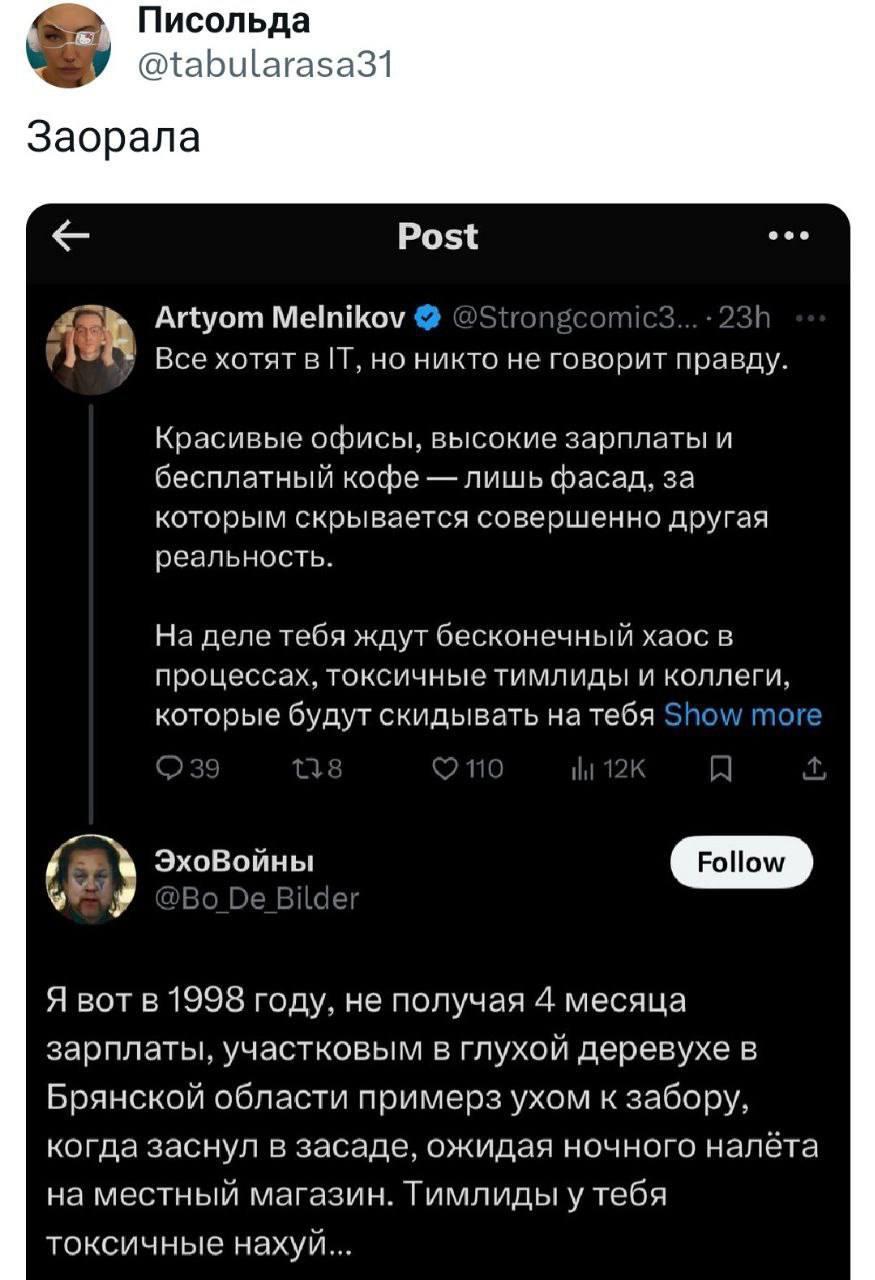Viewport: 875px width, 1280px height.
Task: Click the blue verified badge
Action: point(428,321)
